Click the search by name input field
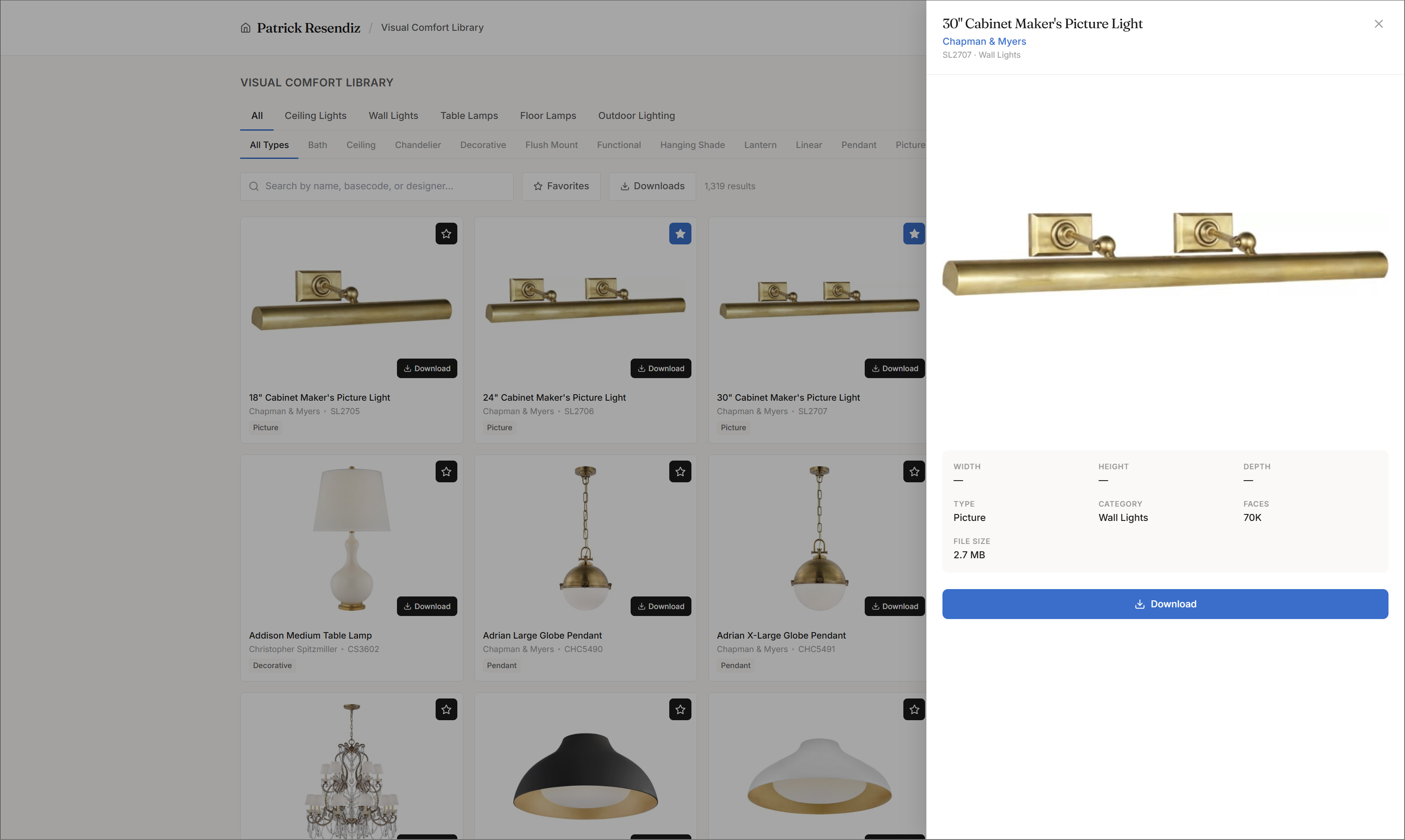The height and width of the screenshot is (840, 1405). [376, 186]
